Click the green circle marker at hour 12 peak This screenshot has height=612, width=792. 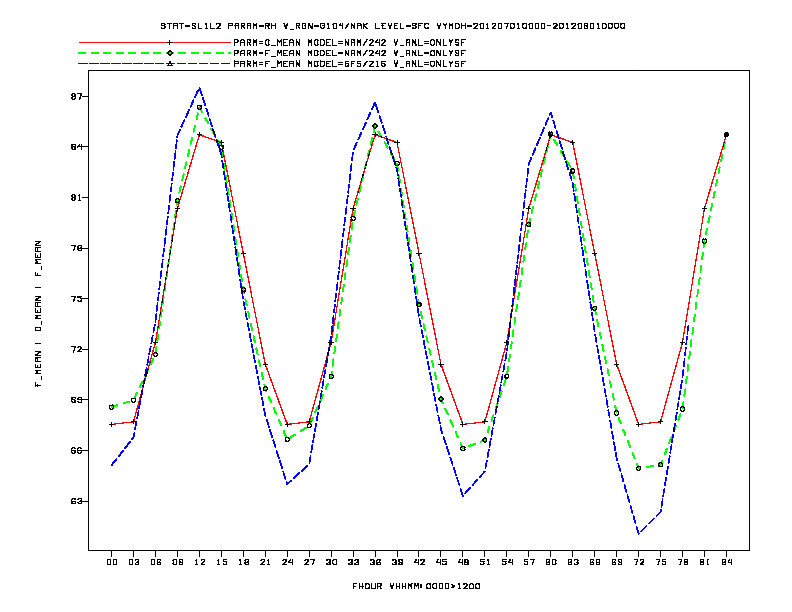[x=200, y=108]
